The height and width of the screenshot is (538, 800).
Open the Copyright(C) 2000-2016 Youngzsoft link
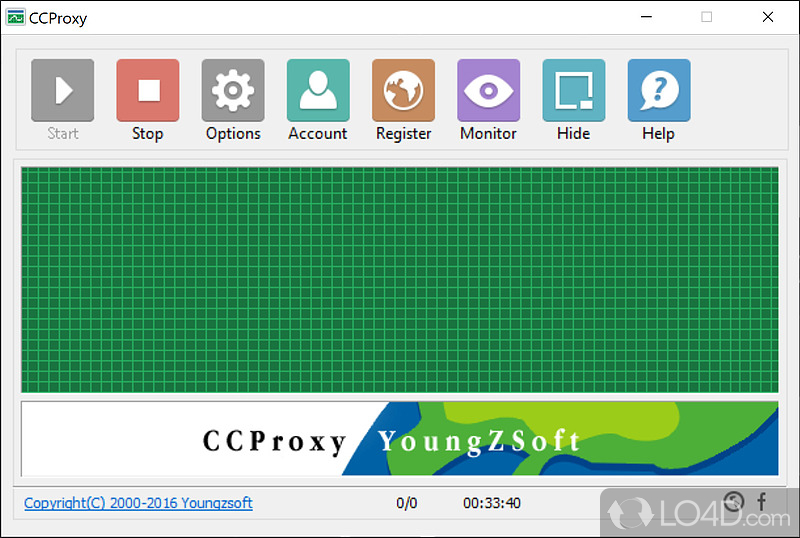click(x=138, y=503)
